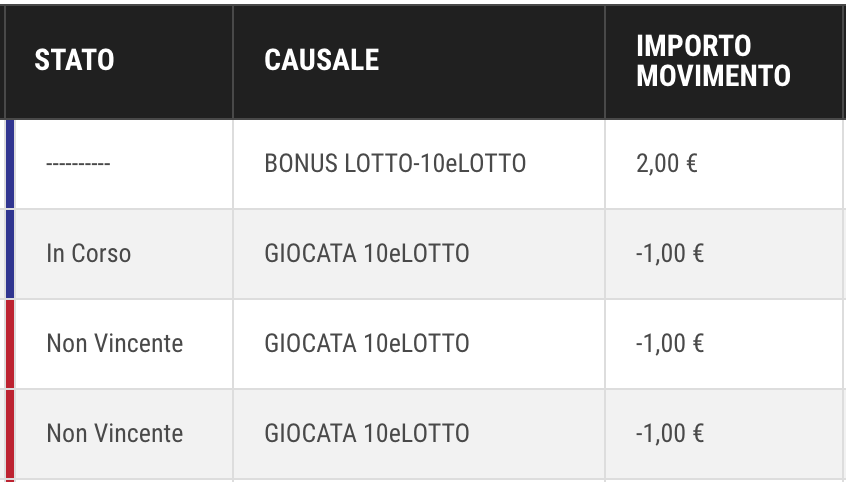
Task: Click the blue status bar beside In Corso
Action: 10,254
